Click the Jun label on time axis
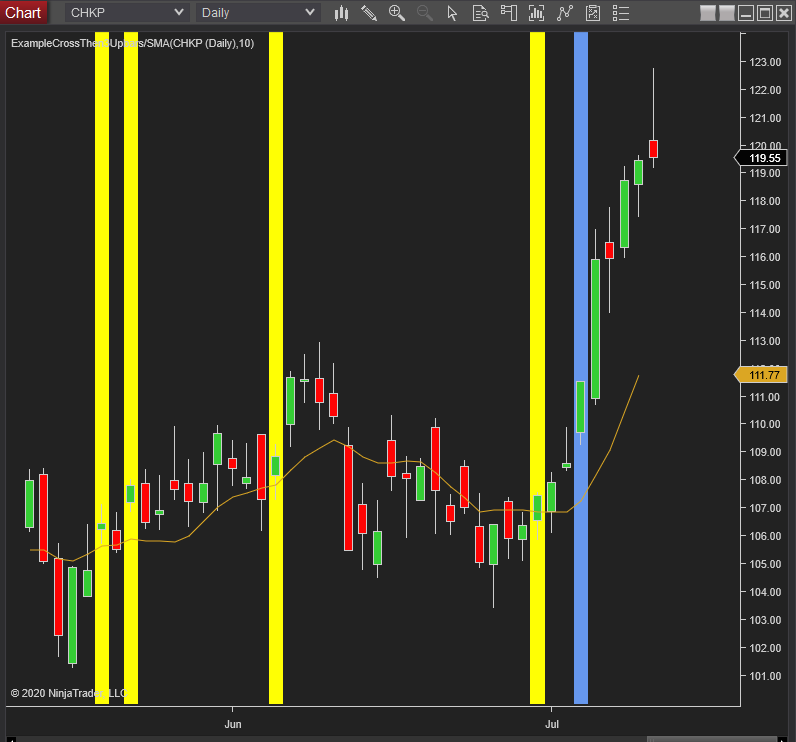The height and width of the screenshot is (742, 796). 233,724
